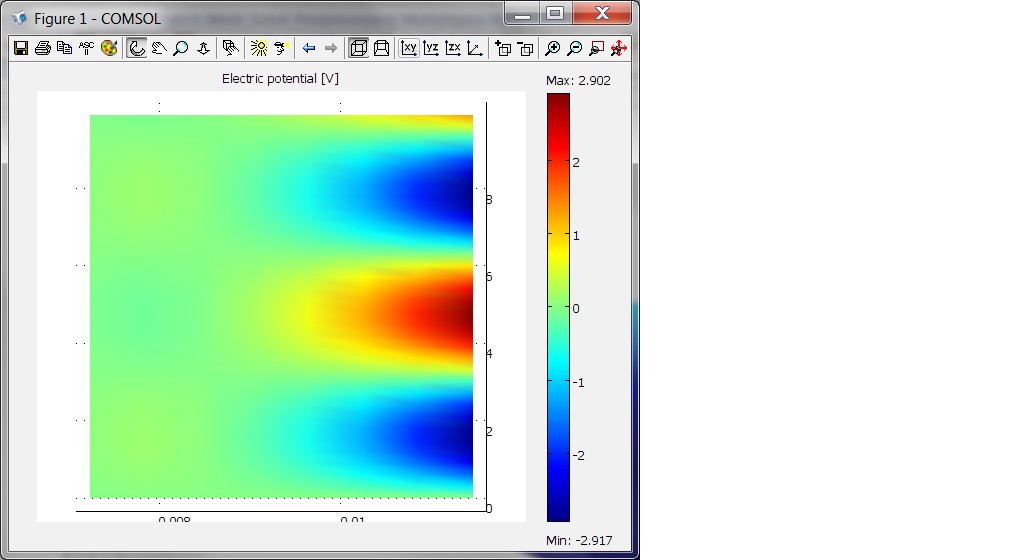This screenshot has height=560, width=1025.
Task: Click the Electric potential [V] plot title
Action: pyautogui.click(x=280, y=78)
